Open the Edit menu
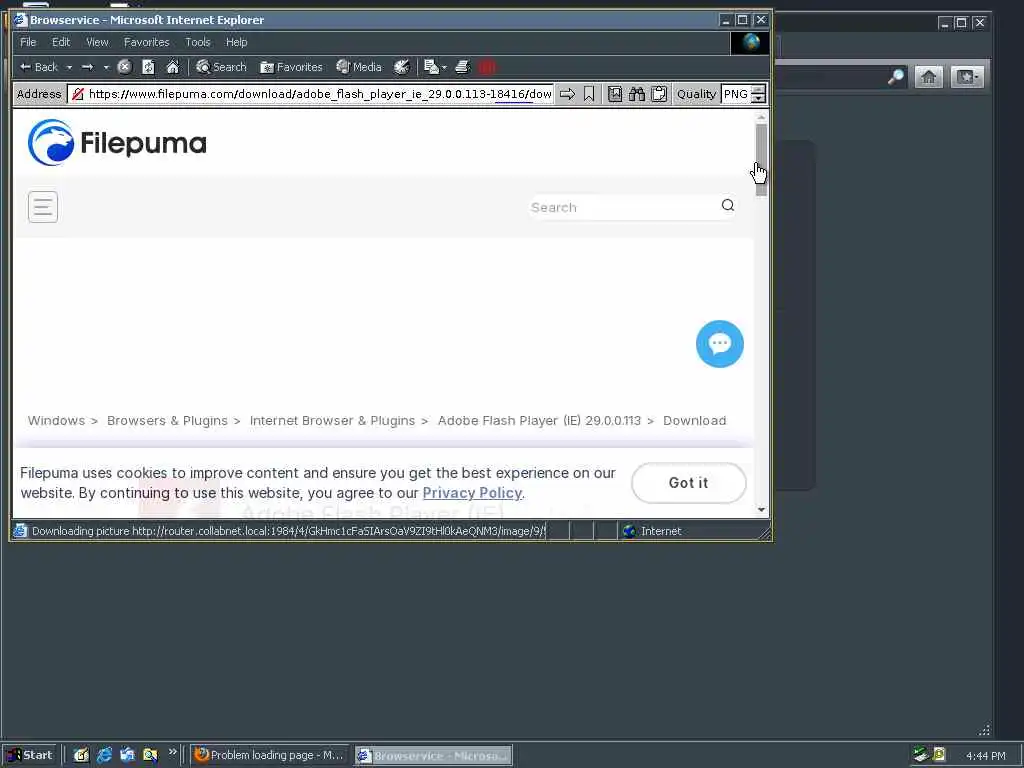Viewport: 1024px width, 768px height. pyautogui.click(x=61, y=42)
